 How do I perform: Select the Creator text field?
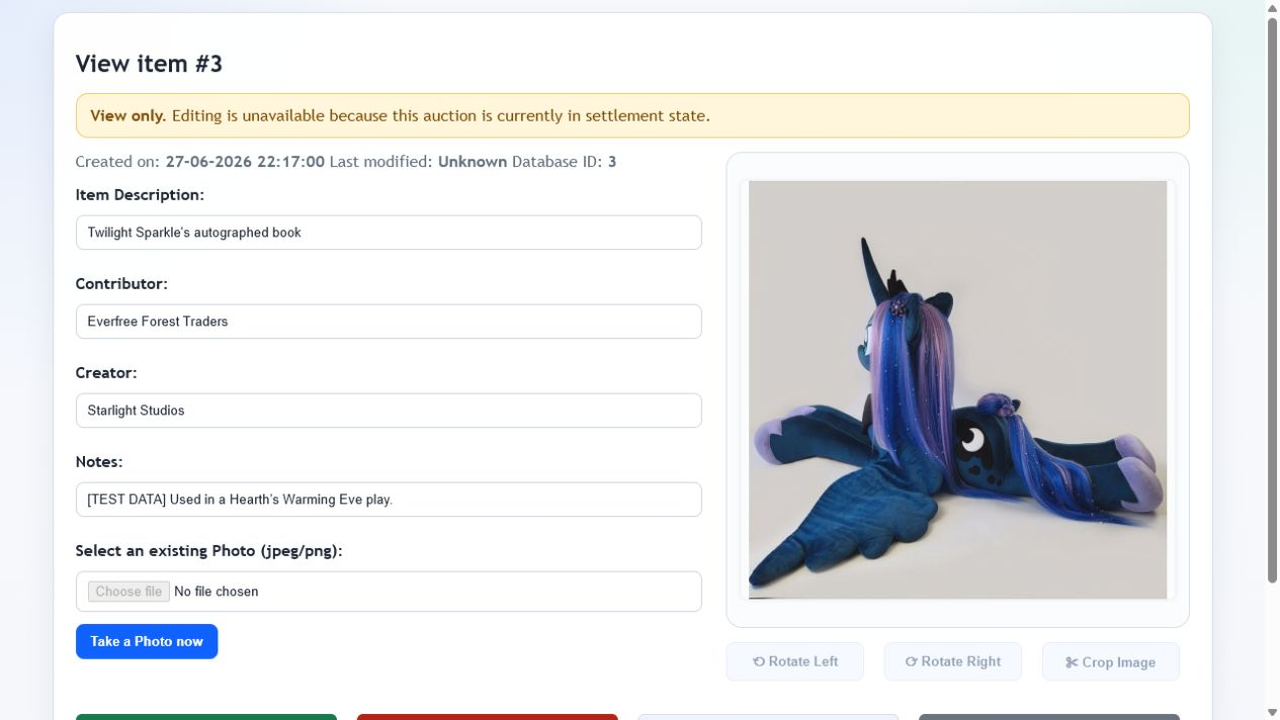click(x=389, y=410)
